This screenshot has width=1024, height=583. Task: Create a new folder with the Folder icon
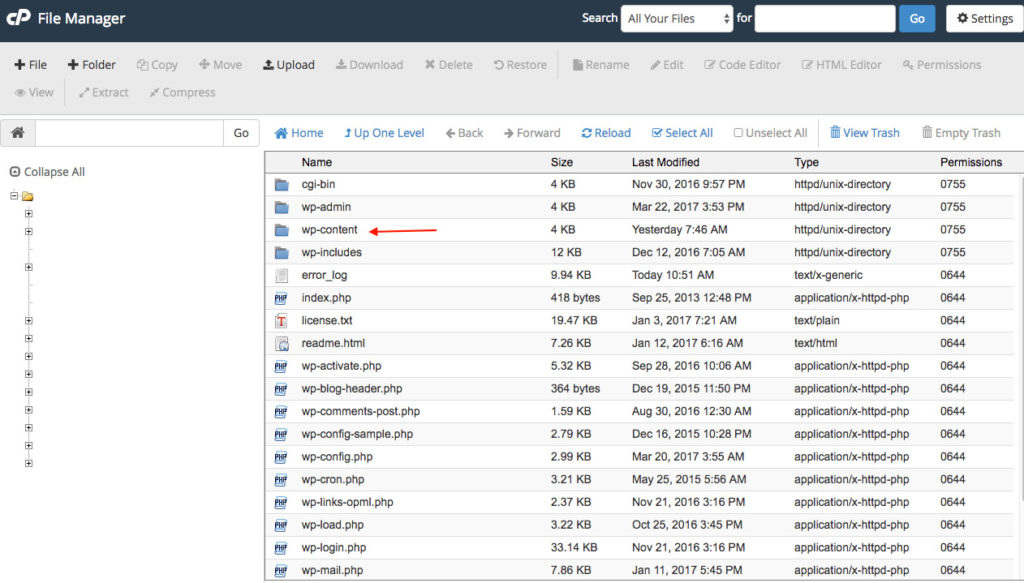91,64
